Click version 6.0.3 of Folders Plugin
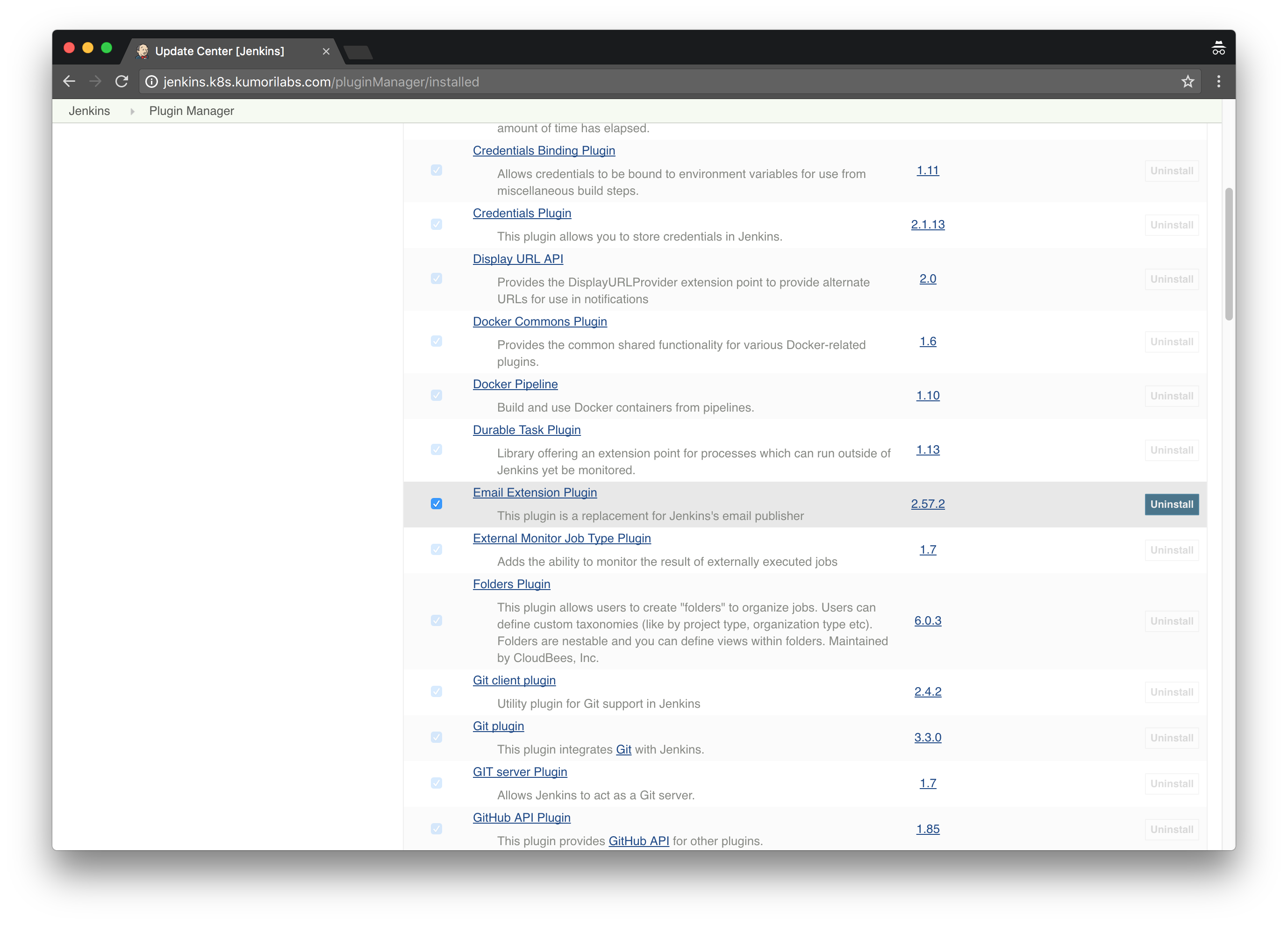 927,621
